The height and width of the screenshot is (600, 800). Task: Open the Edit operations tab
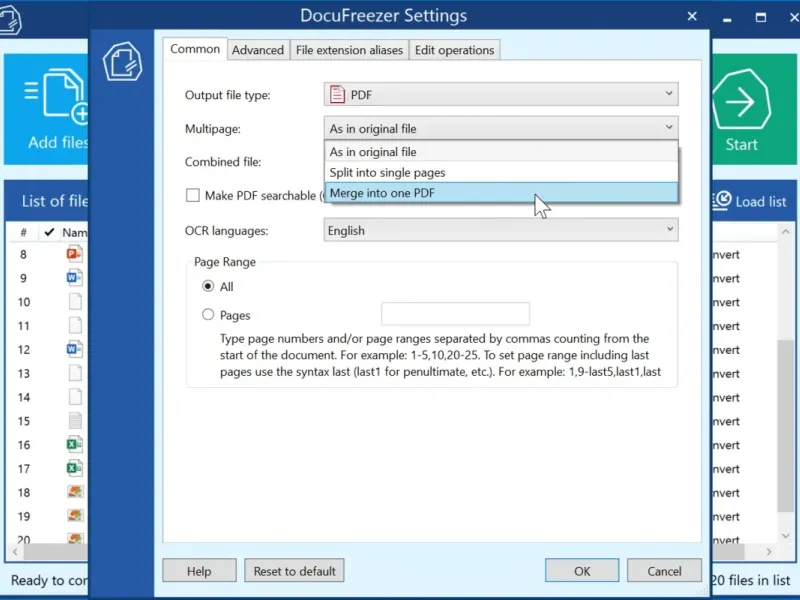click(455, 50)
